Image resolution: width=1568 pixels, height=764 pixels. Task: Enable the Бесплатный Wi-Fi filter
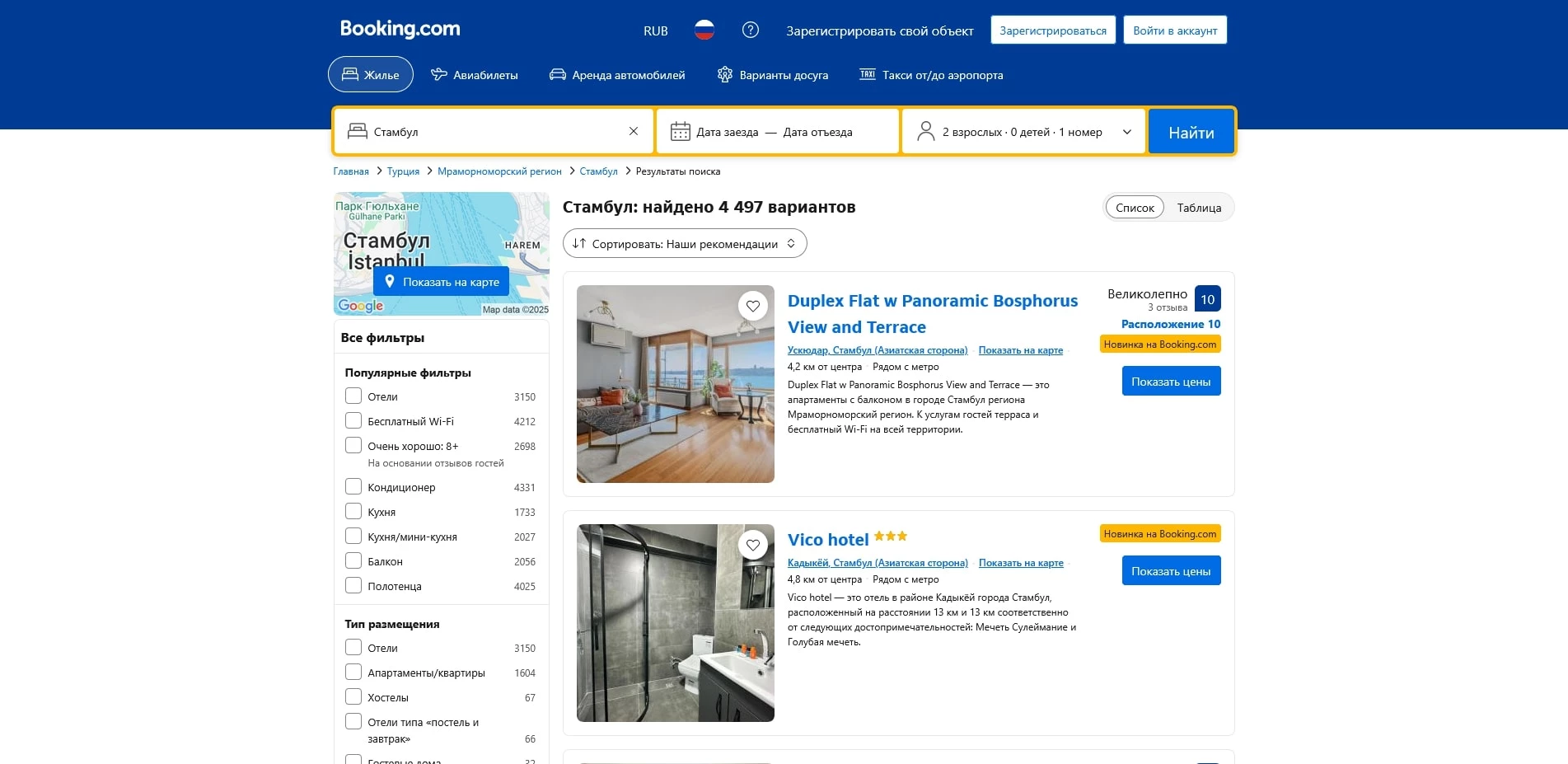[353, 420]
